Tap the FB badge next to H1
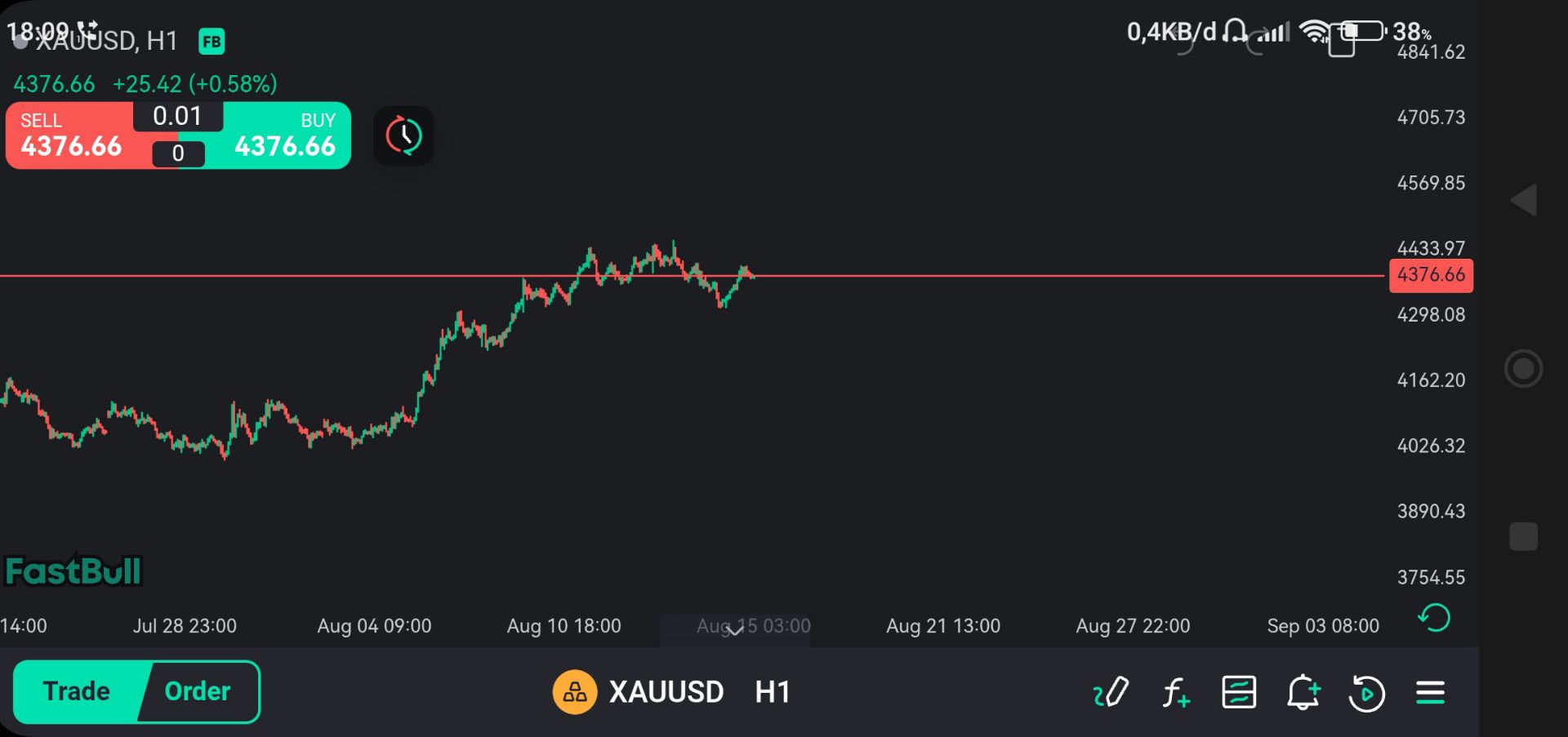This screenshot has height=737, width=1568. coord(212,41)
